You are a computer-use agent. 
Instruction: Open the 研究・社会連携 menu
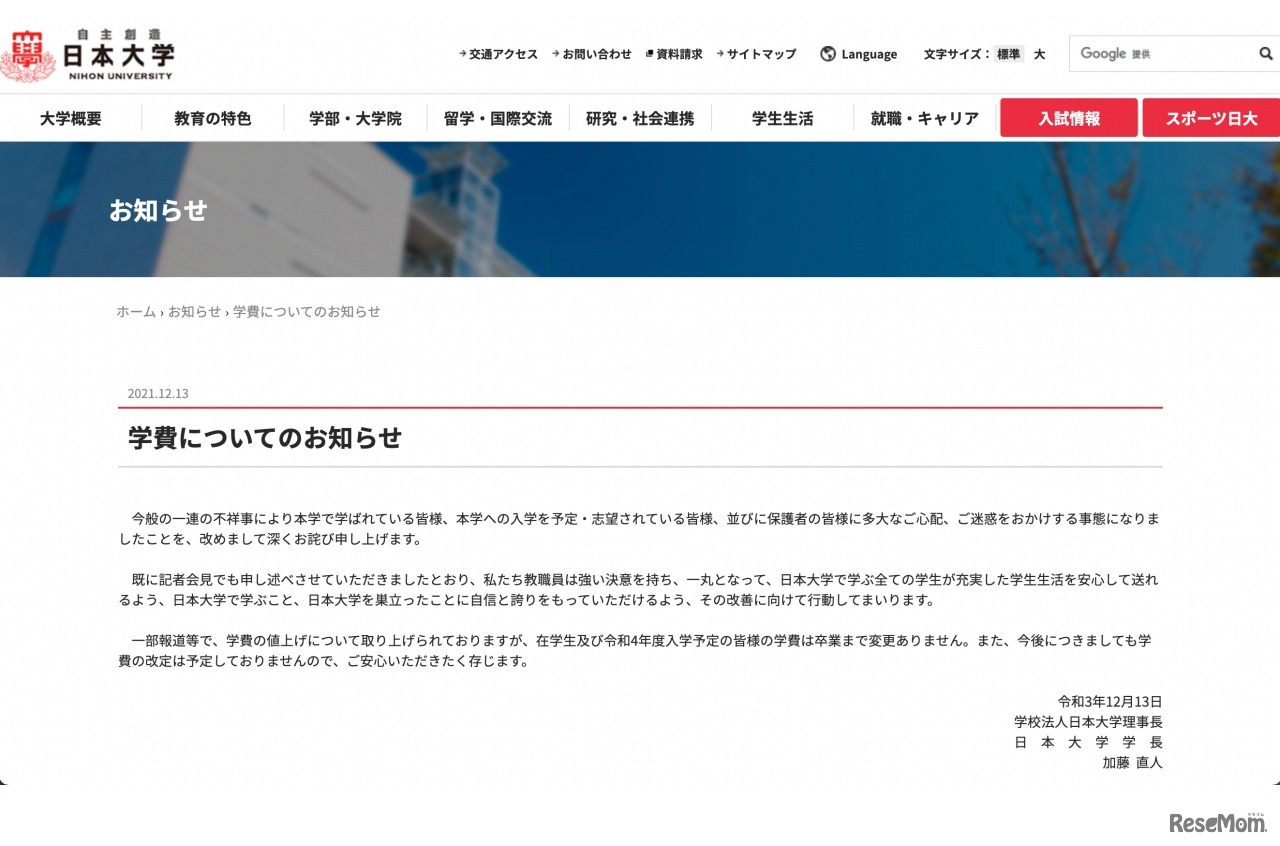click(640, 119)
